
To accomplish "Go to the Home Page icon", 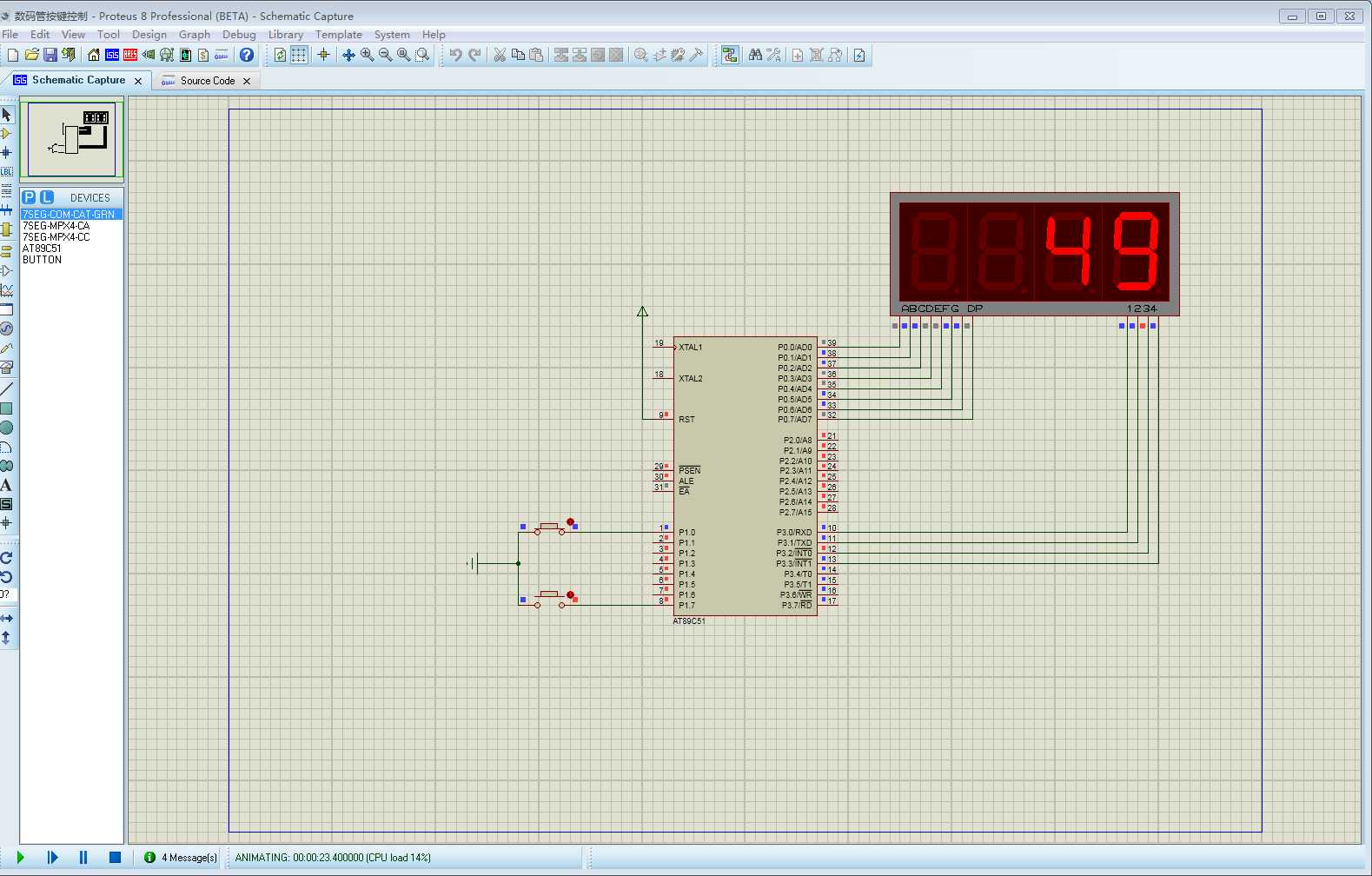I will [x=94, y=55].
